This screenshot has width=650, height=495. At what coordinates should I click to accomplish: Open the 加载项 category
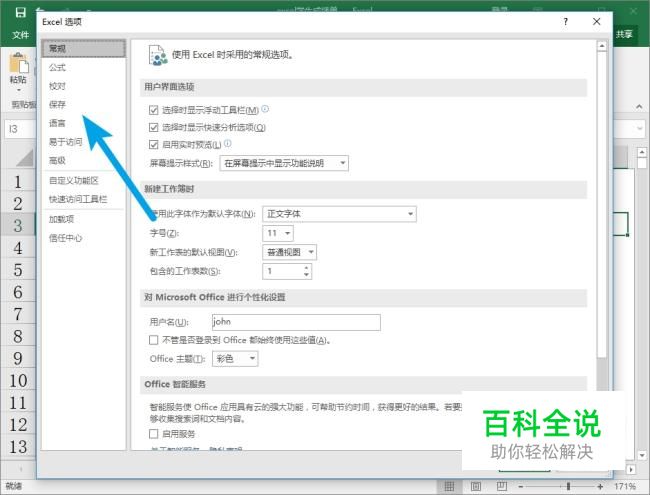tap(61, 219)
